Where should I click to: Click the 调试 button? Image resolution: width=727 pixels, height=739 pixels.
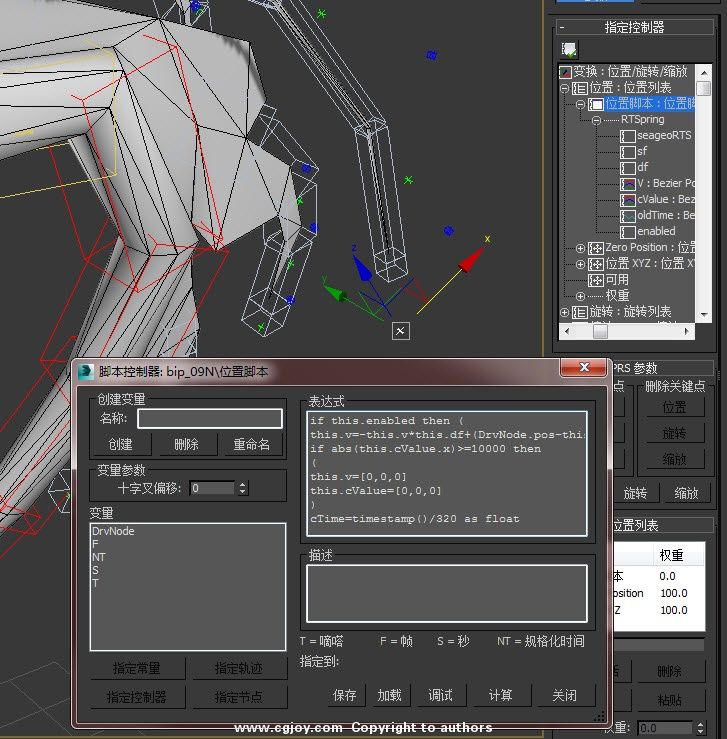click(x=441, y=695)
